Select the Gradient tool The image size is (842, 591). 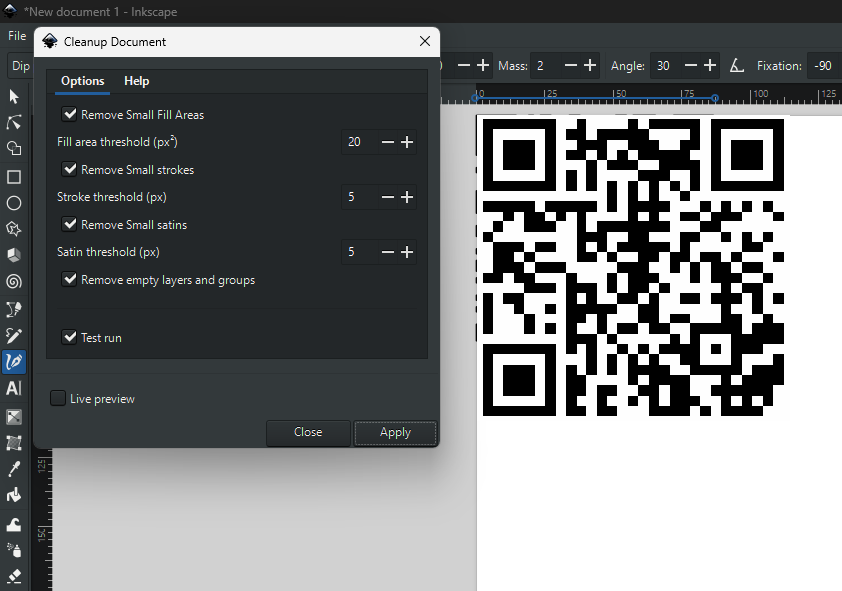14,417
